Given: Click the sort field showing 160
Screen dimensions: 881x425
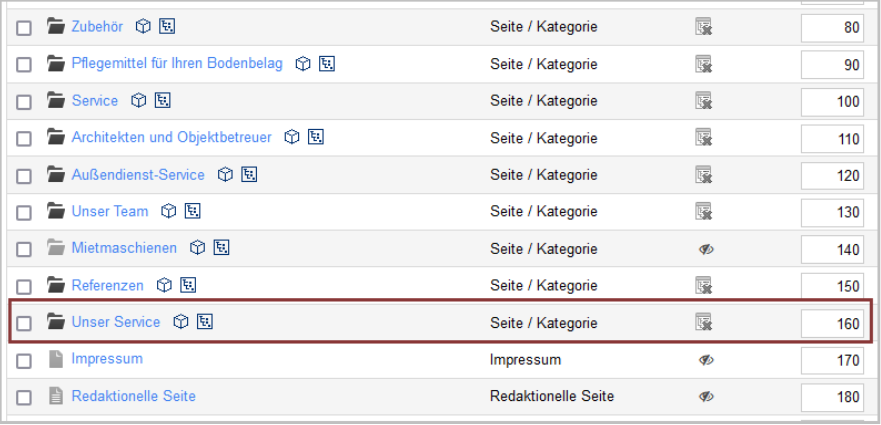Looking at the screenshot, I should pyautogui.click(x=832, y=323).
